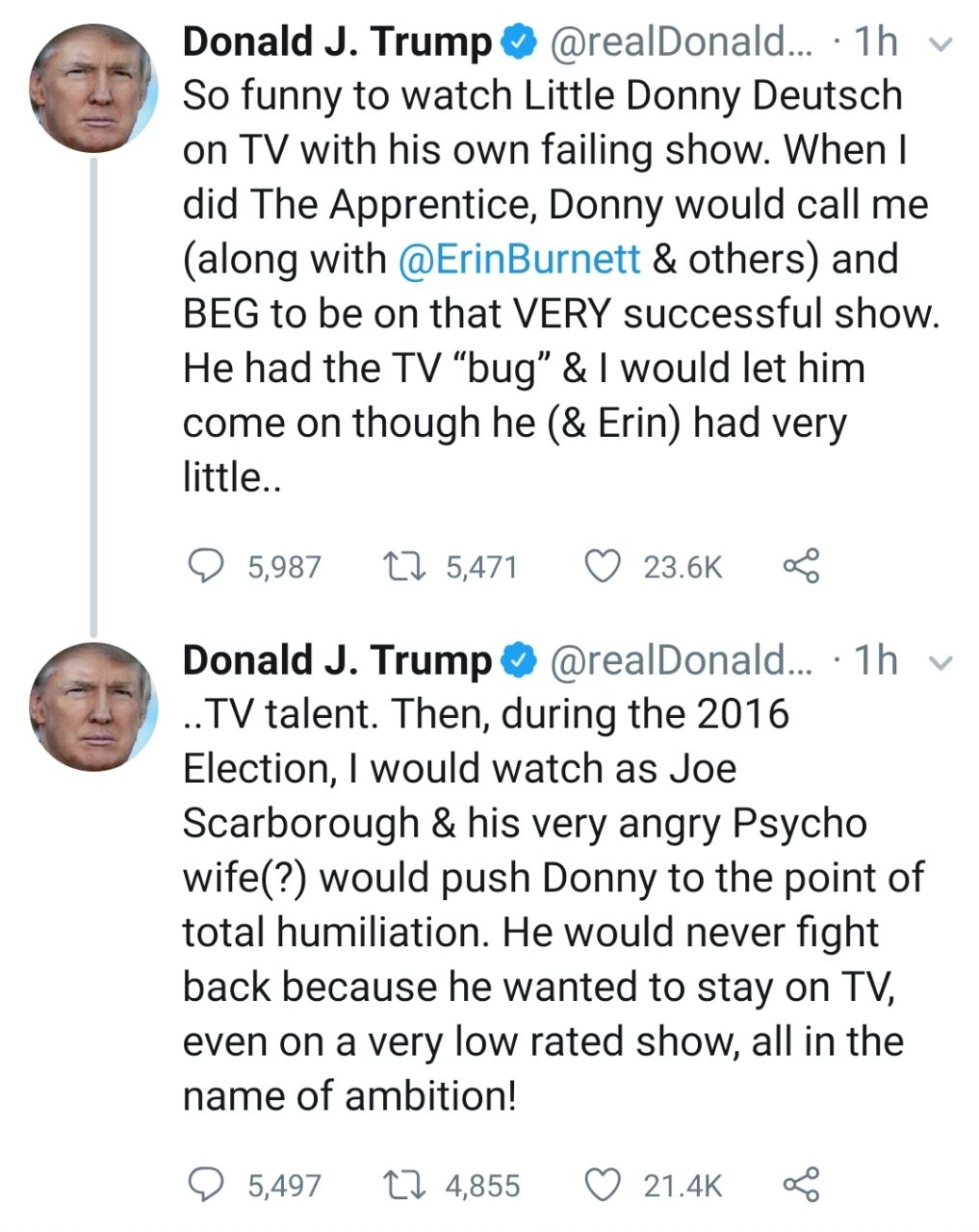The height and width of the screenshot is (1232, 979).
Task: Retweet the first tweet with 5,471 retweets
Action: tap(398, 567)
